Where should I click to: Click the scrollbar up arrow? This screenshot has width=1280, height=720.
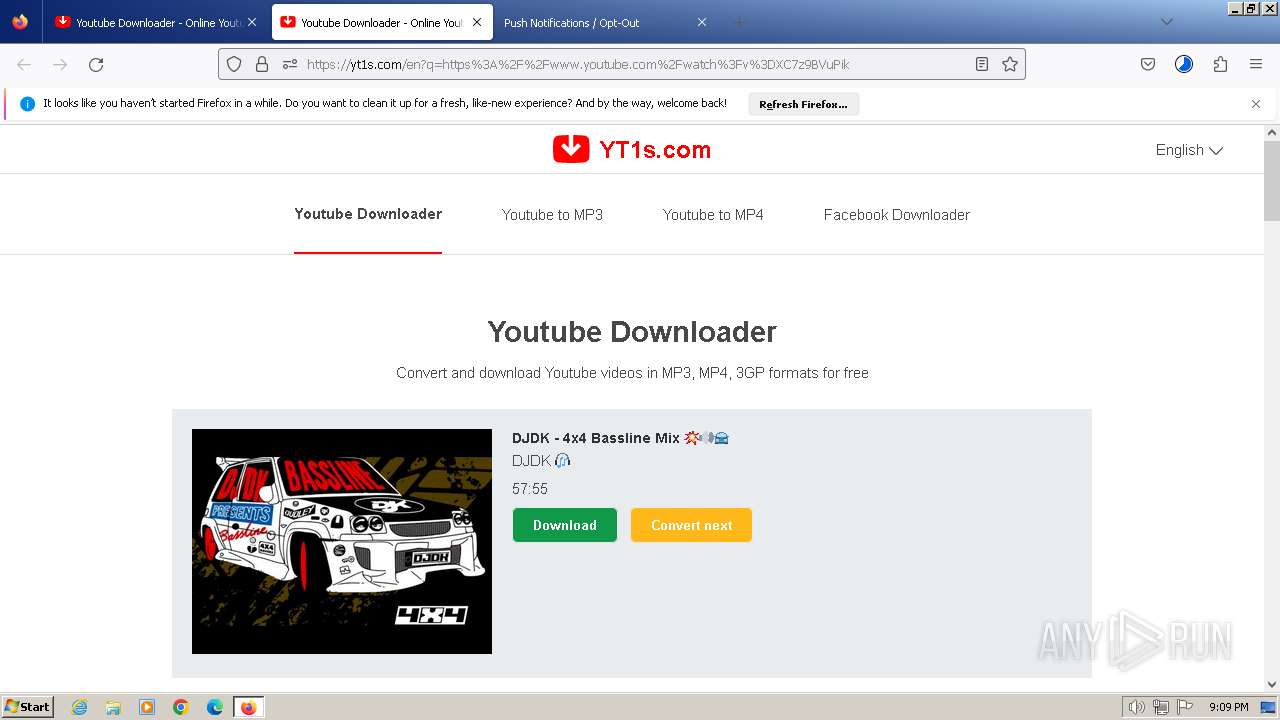1272,132
